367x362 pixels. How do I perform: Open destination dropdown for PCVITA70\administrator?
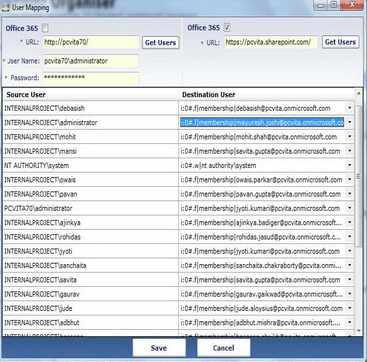tap(349, 208)
